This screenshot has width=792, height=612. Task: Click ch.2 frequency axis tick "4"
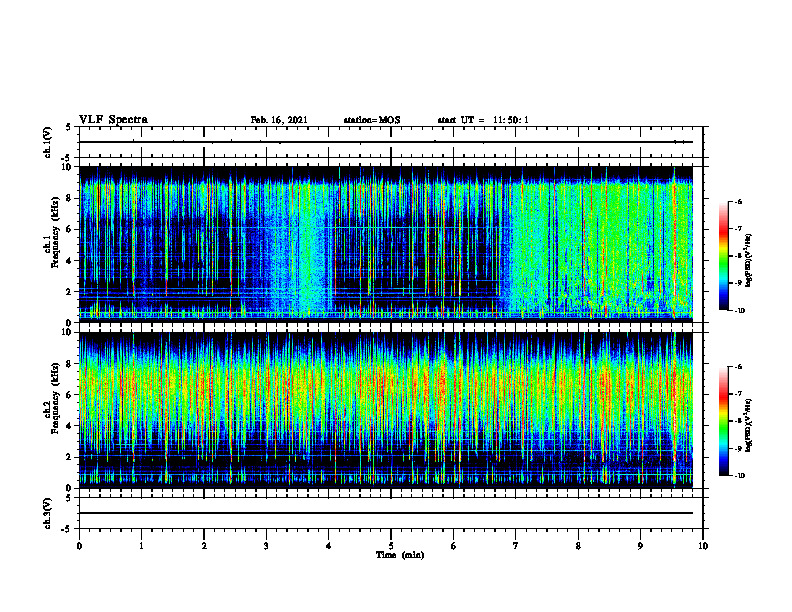coord(70,426)
